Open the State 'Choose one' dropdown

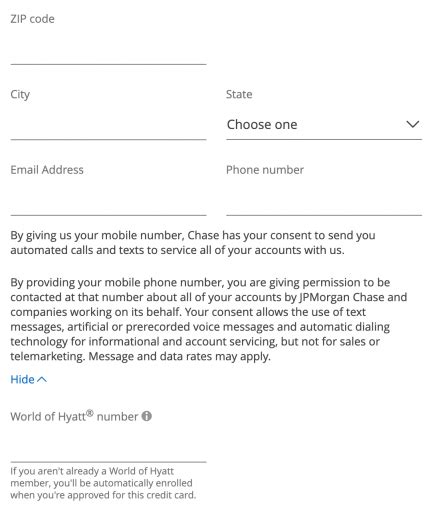click(324, 125)
